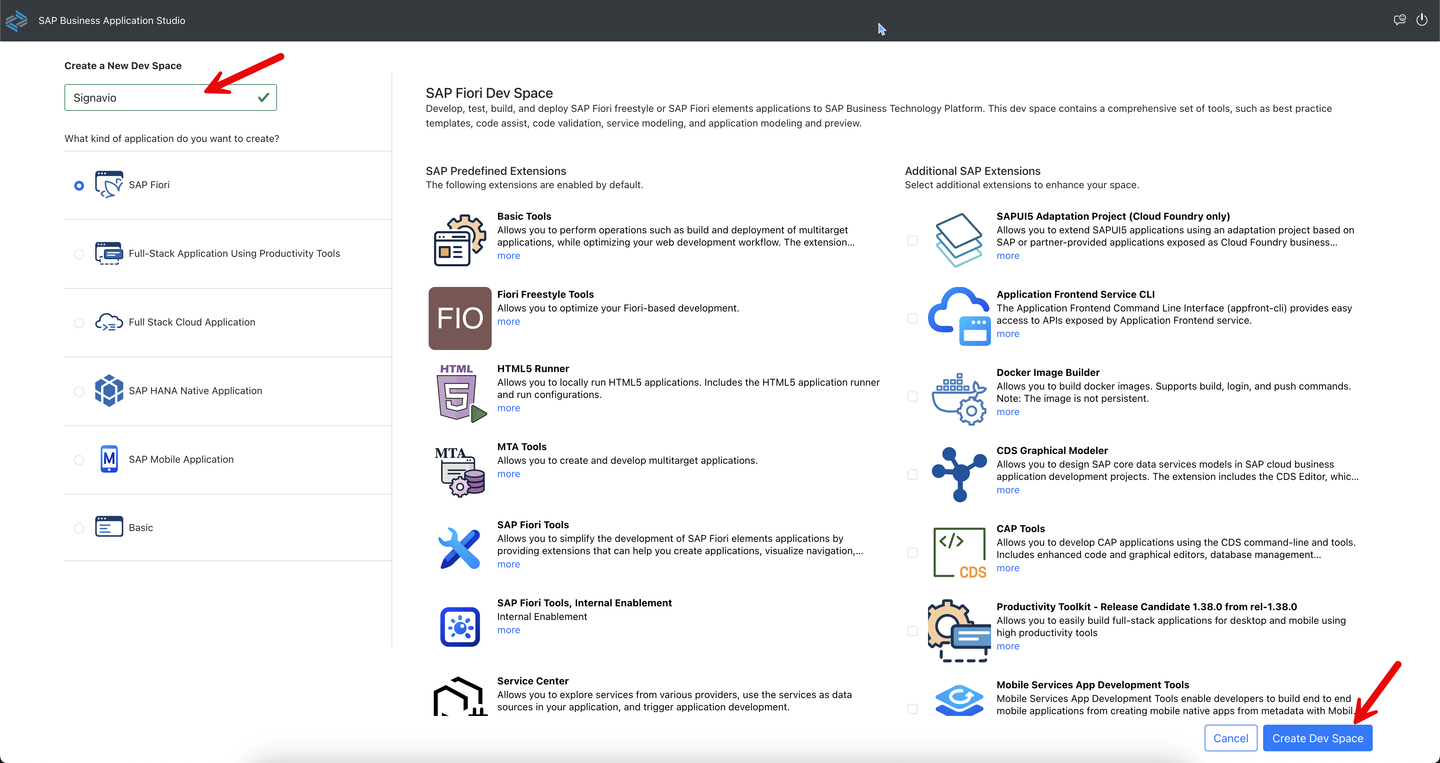Click the "Docker Image Builder" extension title
This screenshot has width=1440, height=763.
tap(1048, 373)
